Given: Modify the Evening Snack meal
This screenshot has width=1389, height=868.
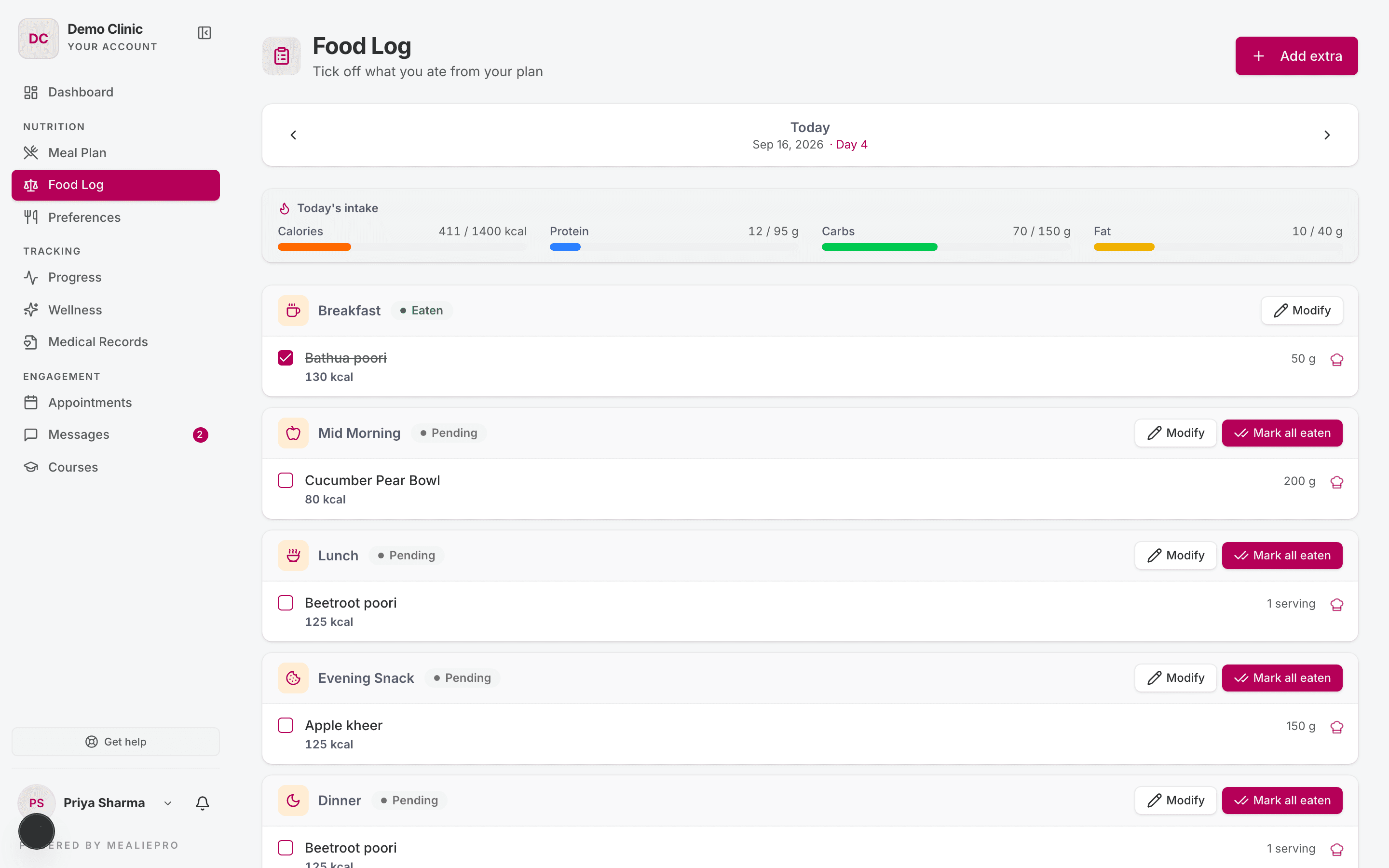Looking at the screenshot, I should click(1175, 678).
